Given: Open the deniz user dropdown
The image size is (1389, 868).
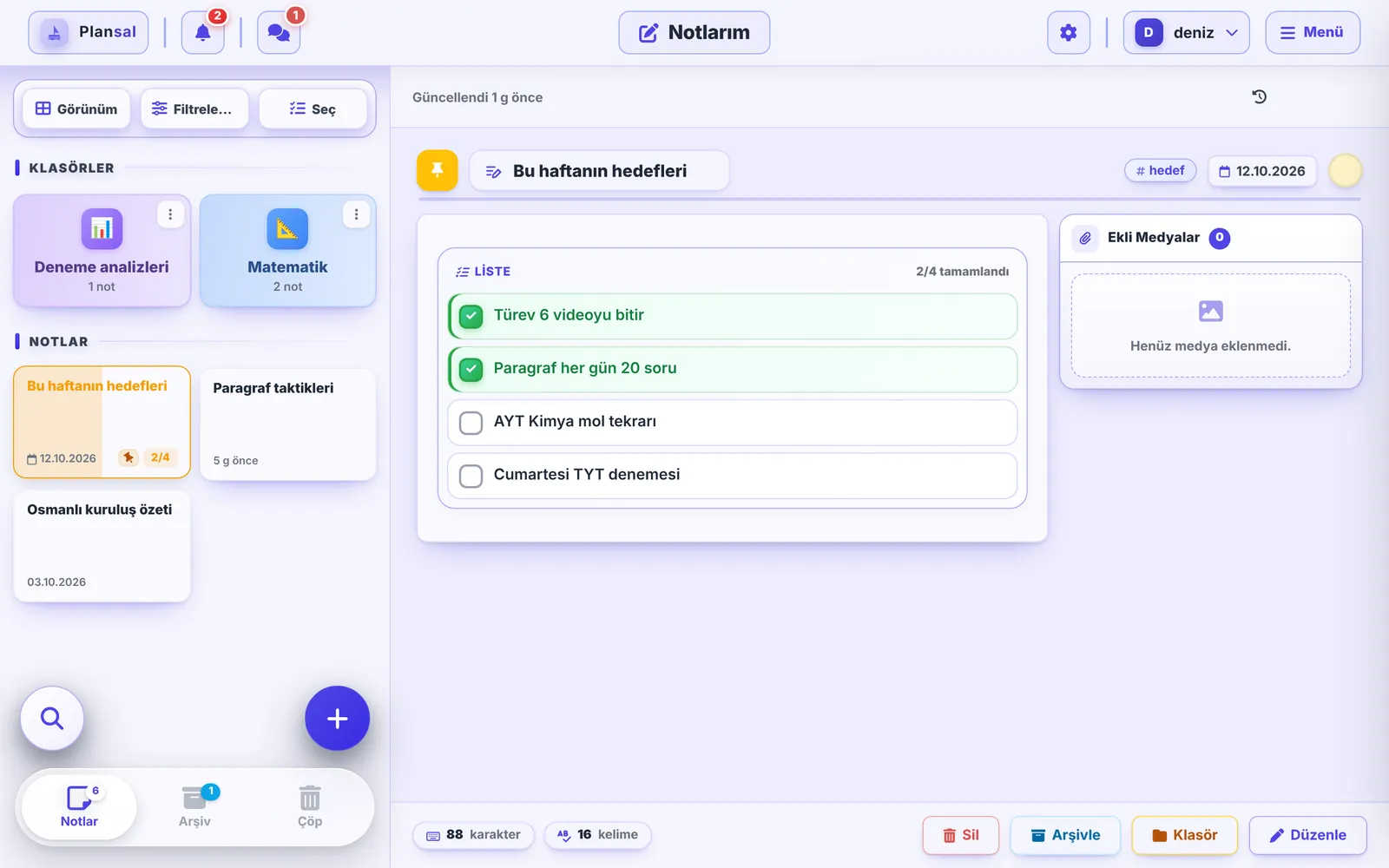Looking at the screenshot, I should click(1186, 33).
